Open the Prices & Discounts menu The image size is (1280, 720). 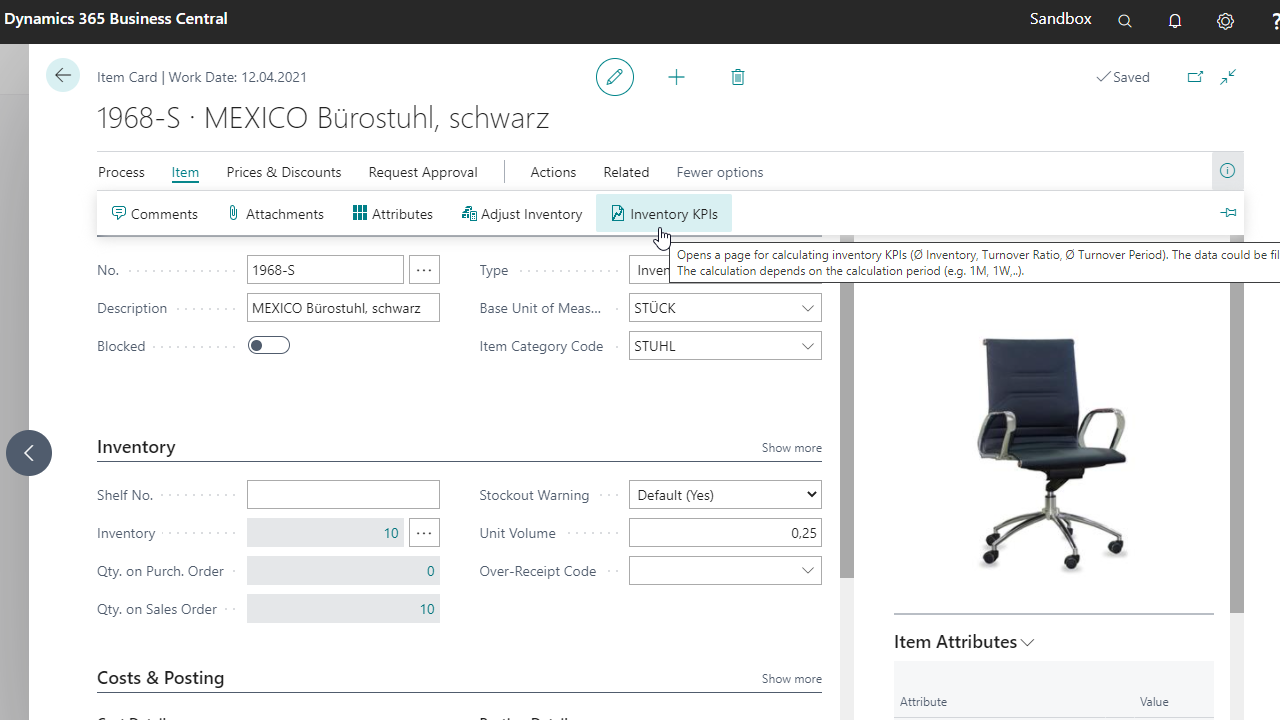[x=283, y=172]
